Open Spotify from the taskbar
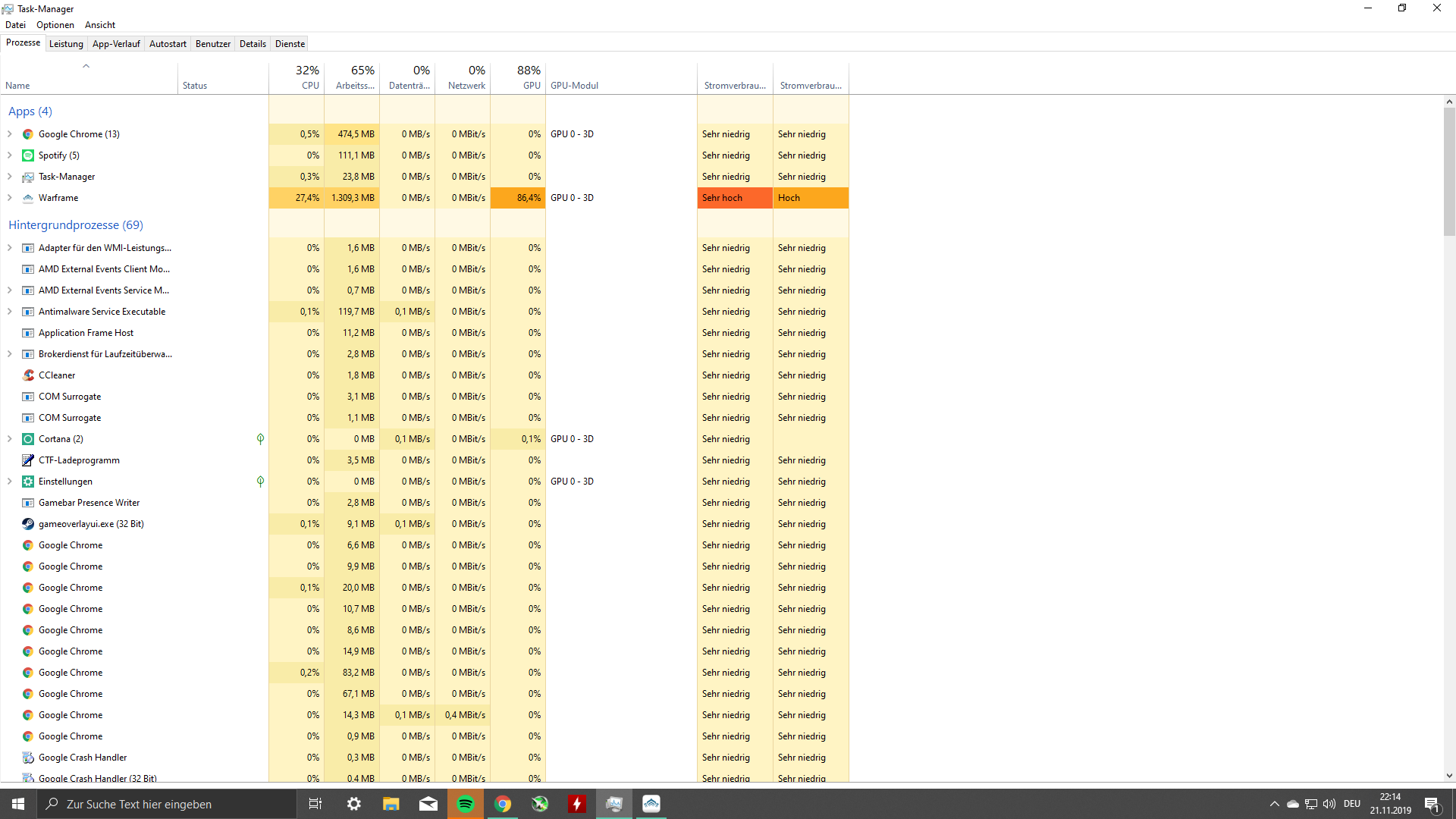 [466, 804]
